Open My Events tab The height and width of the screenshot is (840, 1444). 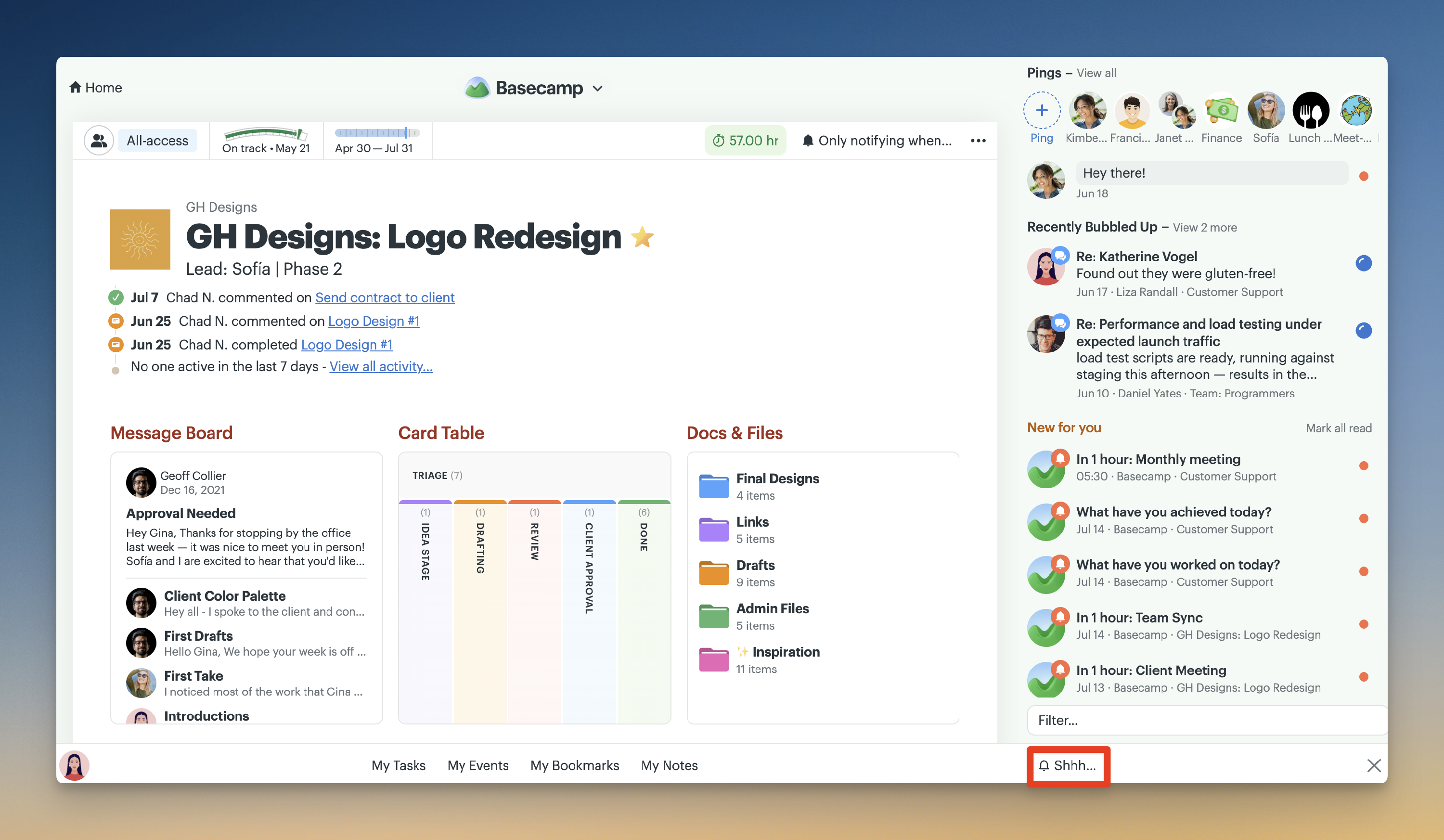(478, 765)
